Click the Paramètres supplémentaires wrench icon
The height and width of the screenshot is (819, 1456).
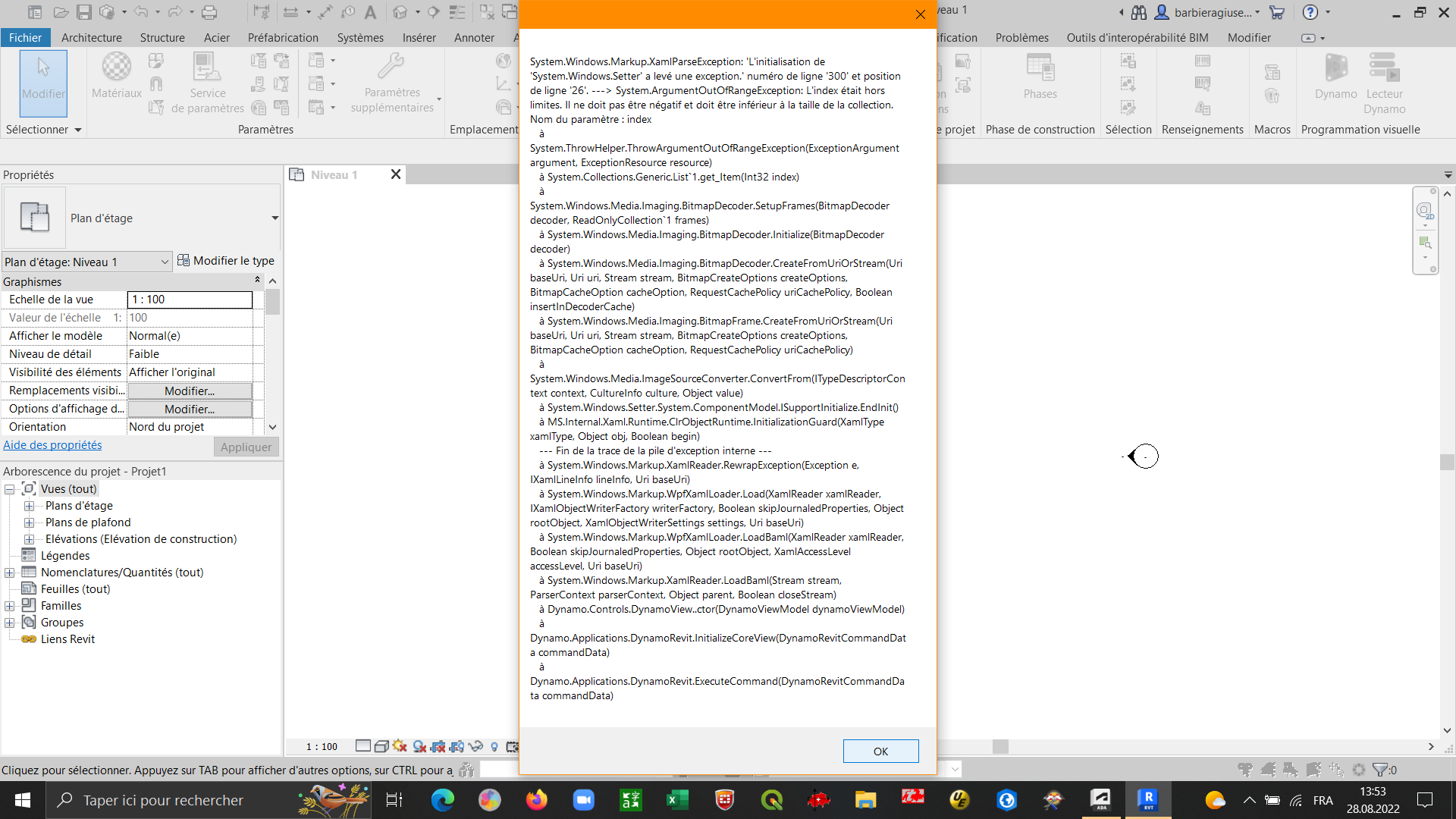(392, 83)
